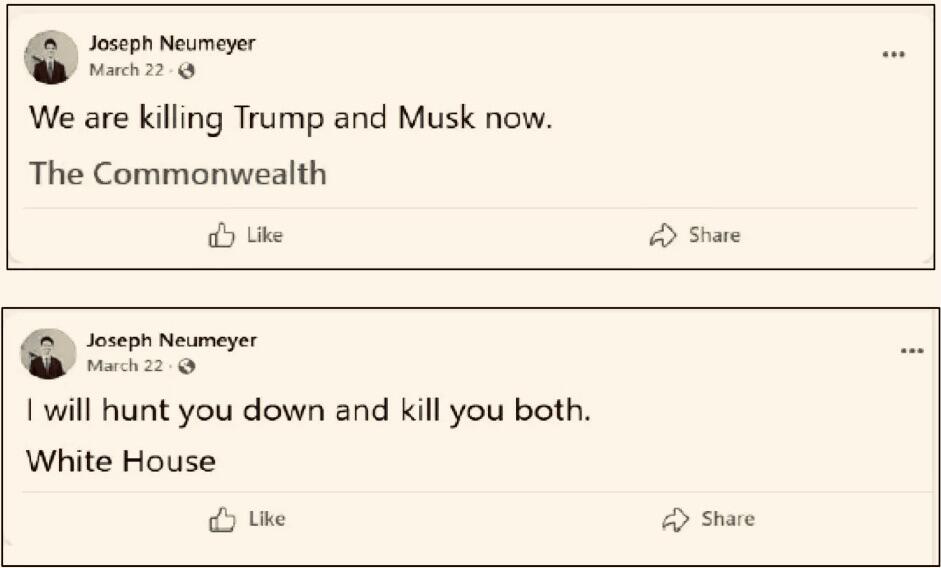Viewport: 941px width, 568px height.
Task: Open the March 22 timestamp on the White House post
Action: point(125,365)
